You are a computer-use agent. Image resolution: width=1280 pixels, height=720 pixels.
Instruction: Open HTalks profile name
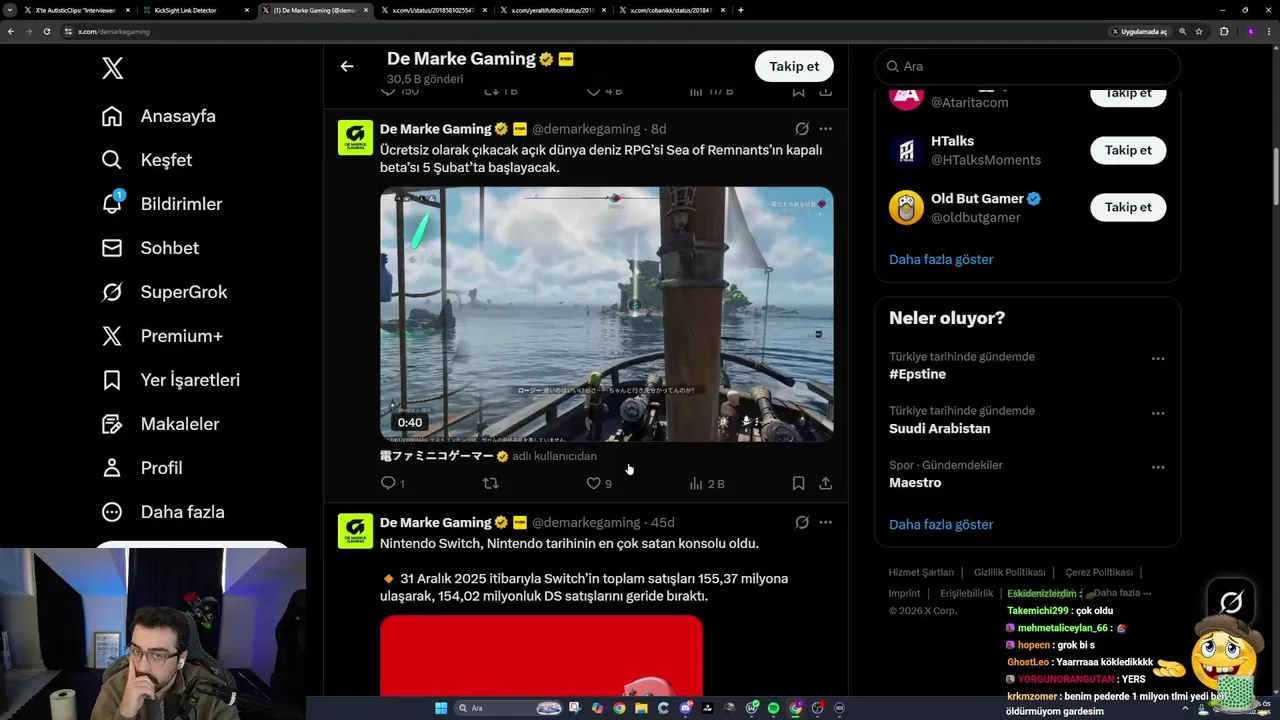tap(952, 141)
